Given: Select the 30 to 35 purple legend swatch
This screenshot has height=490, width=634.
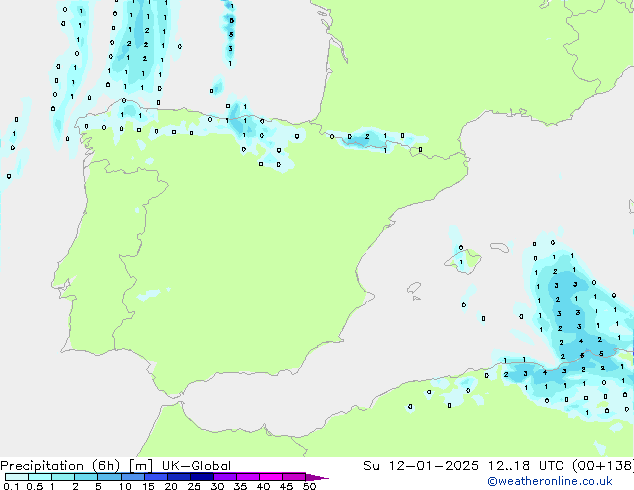Looking at the screenshot, I should pos(225,477).
